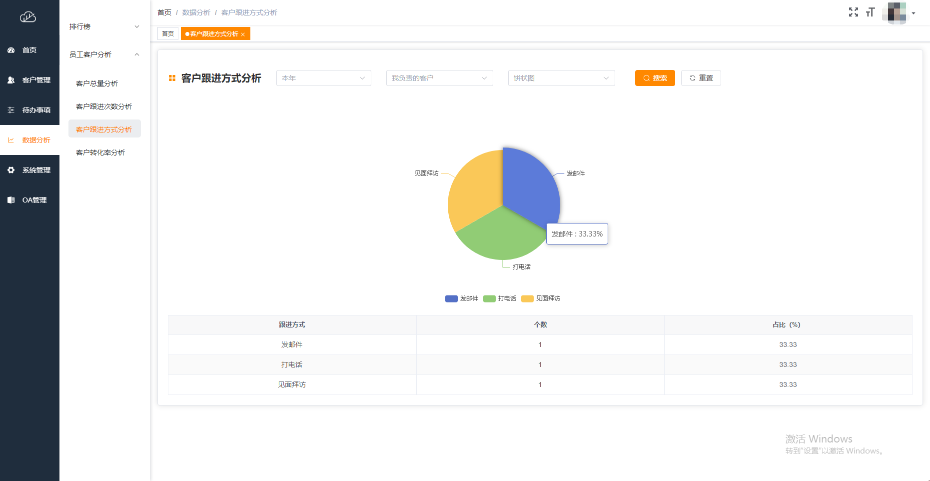Switch to the 首页 tab
Viewport: 930px width, 481px height.
[167, 34]
